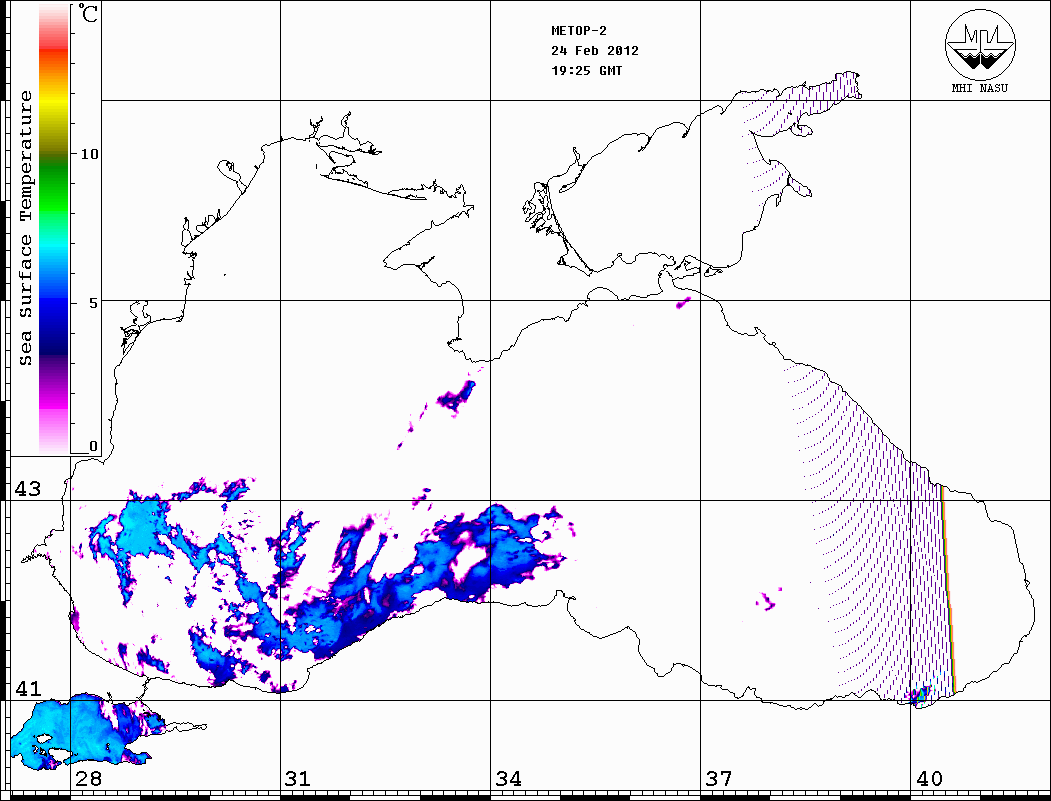Pick the green section of the color bar
The image size is (1051, 801).
click(54, 184)
